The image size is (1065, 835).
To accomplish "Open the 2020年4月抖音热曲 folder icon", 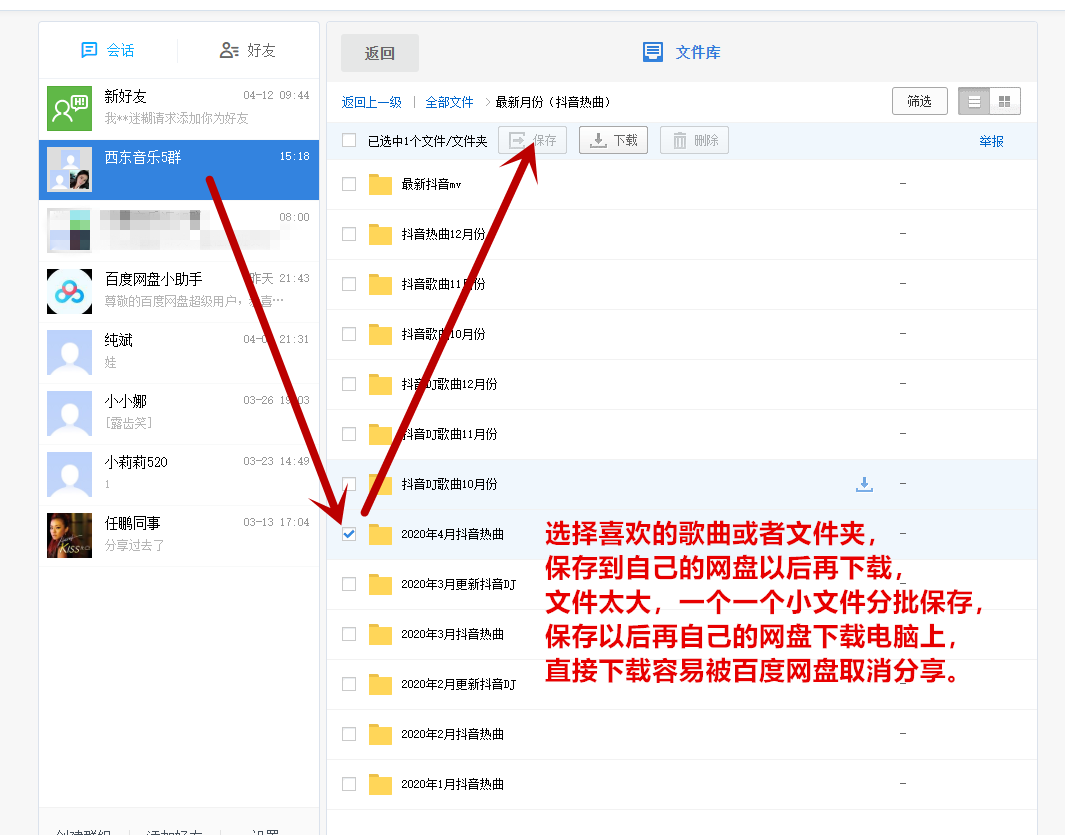I will click(x=380, y=534).
